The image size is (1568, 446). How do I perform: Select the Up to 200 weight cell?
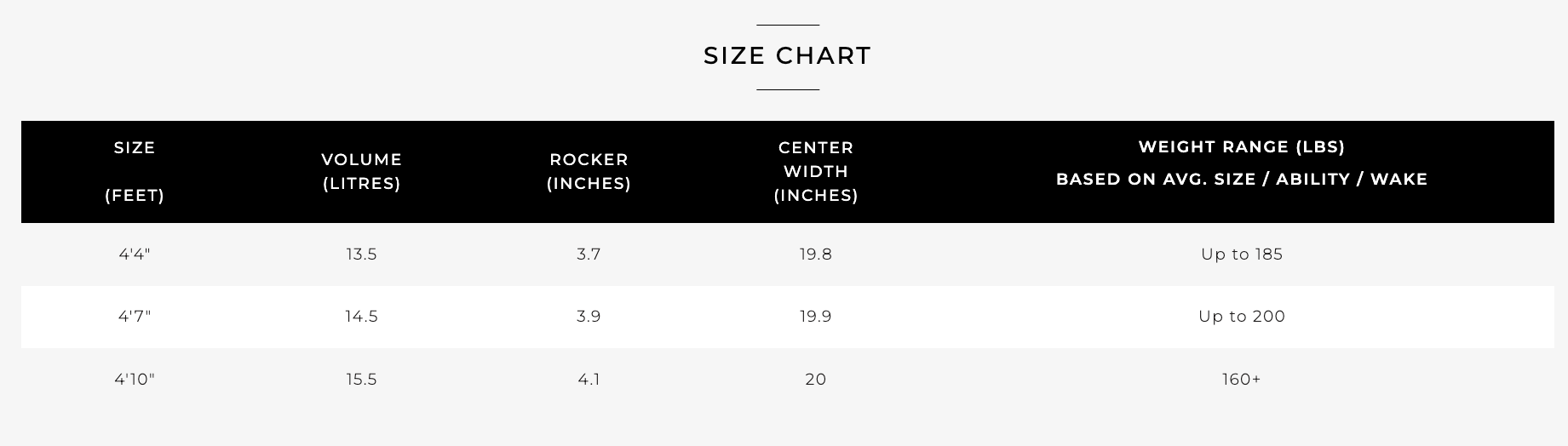point(1242,317)
